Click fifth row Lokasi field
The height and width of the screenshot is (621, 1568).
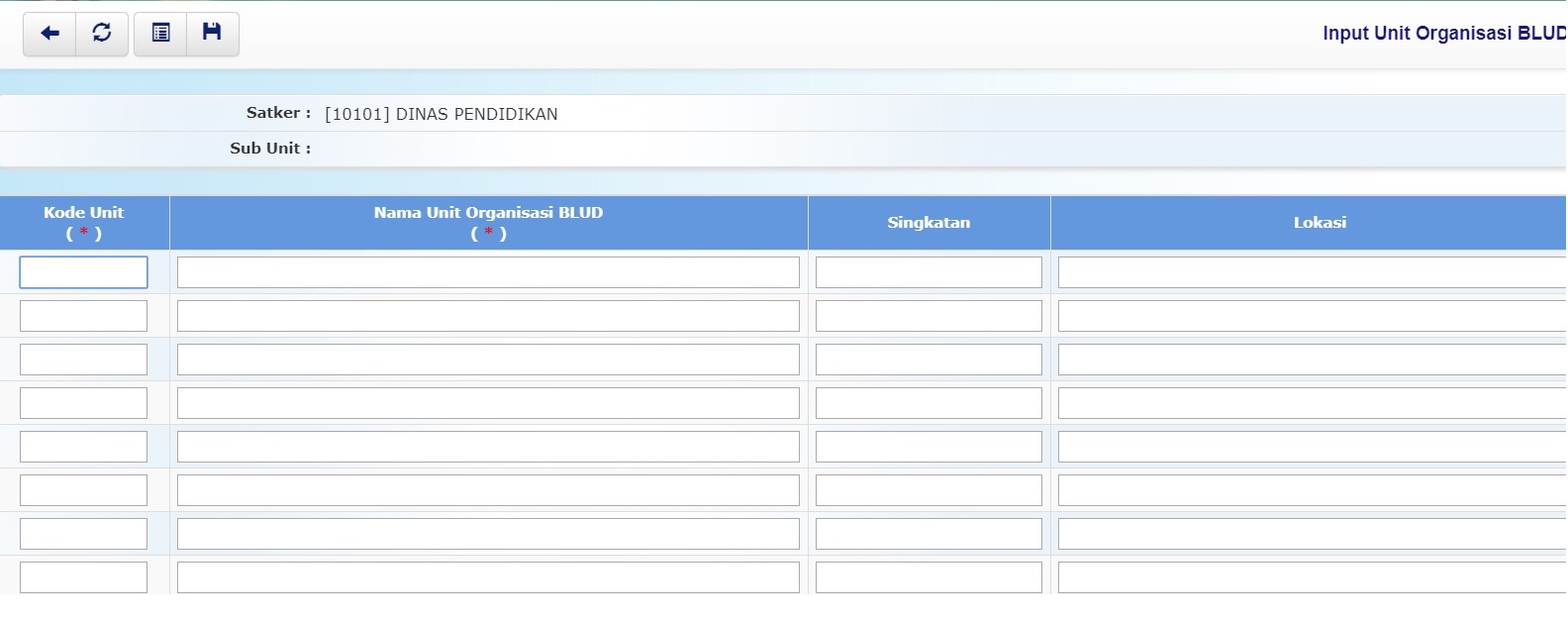(1312, 447)
